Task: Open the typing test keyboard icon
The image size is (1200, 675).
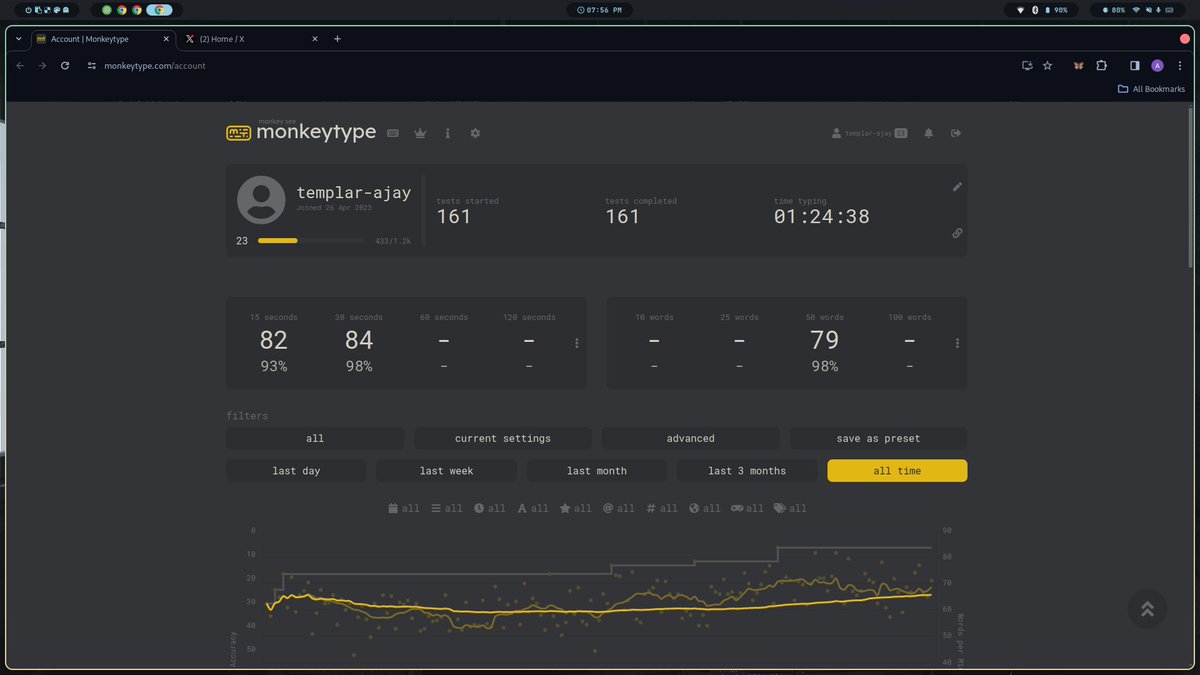Action: point(393,133)
